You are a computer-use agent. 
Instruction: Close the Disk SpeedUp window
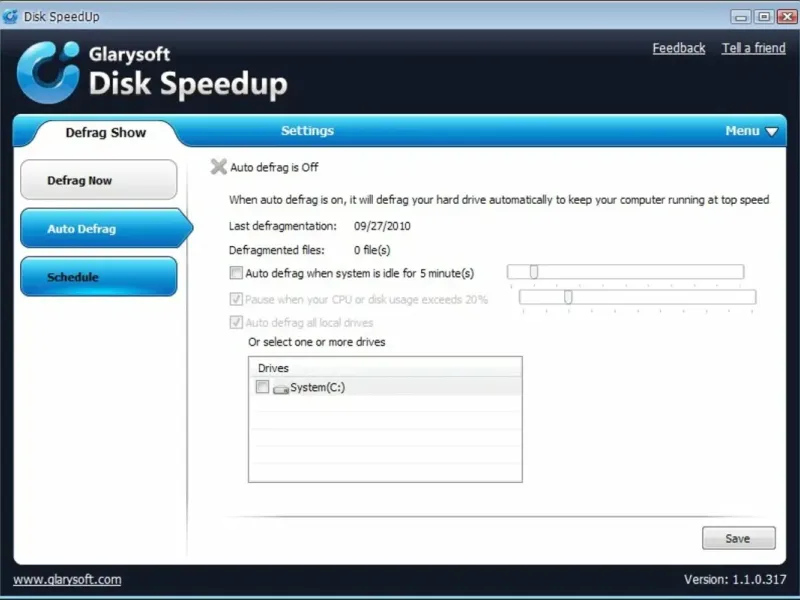(x=787, y=17)
